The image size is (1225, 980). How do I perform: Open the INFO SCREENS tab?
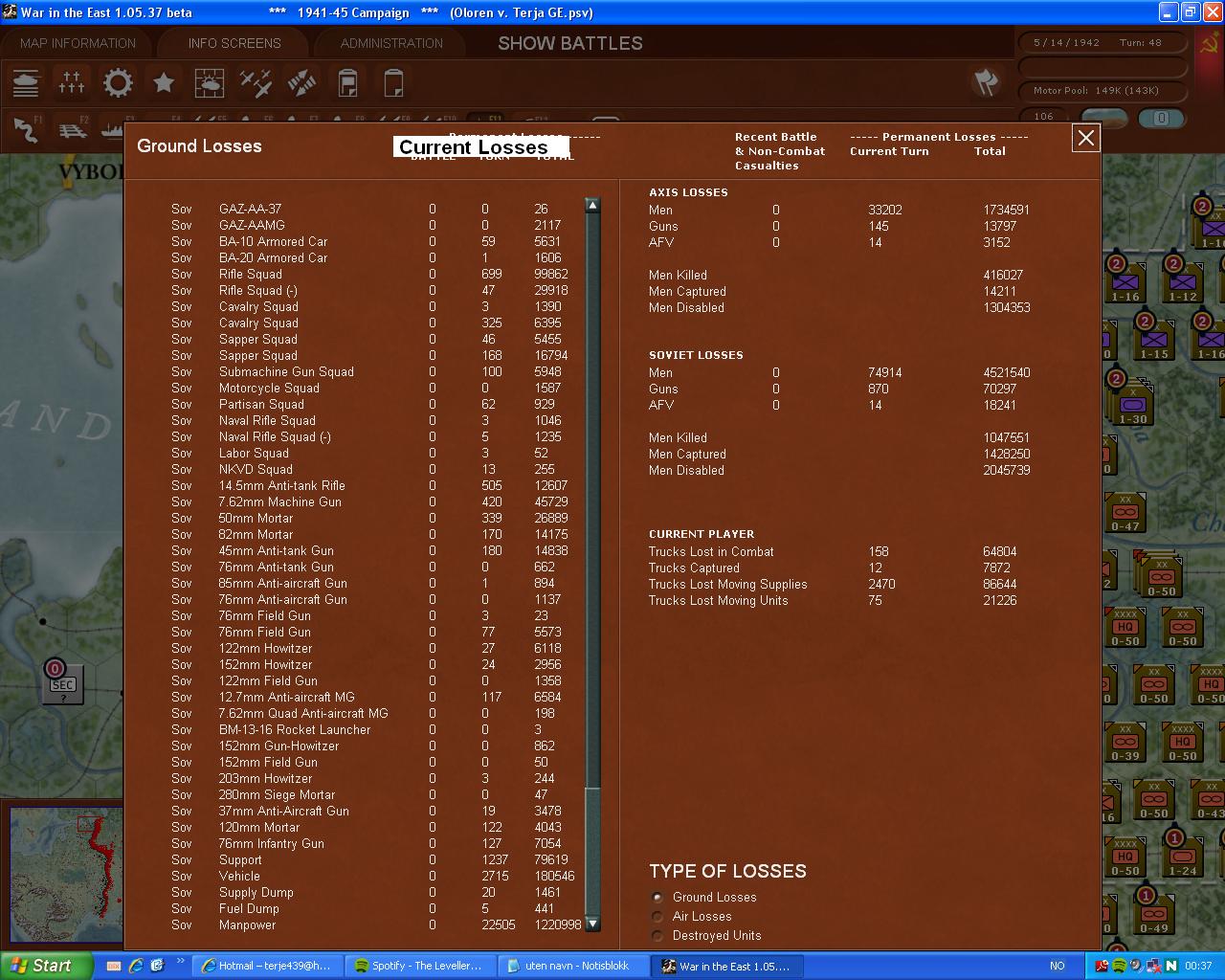(234, 43)
